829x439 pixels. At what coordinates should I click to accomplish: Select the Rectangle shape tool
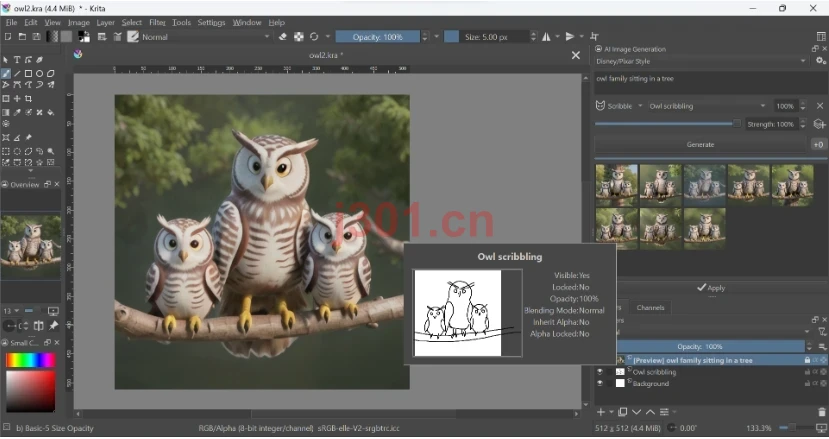click(28, 74)
